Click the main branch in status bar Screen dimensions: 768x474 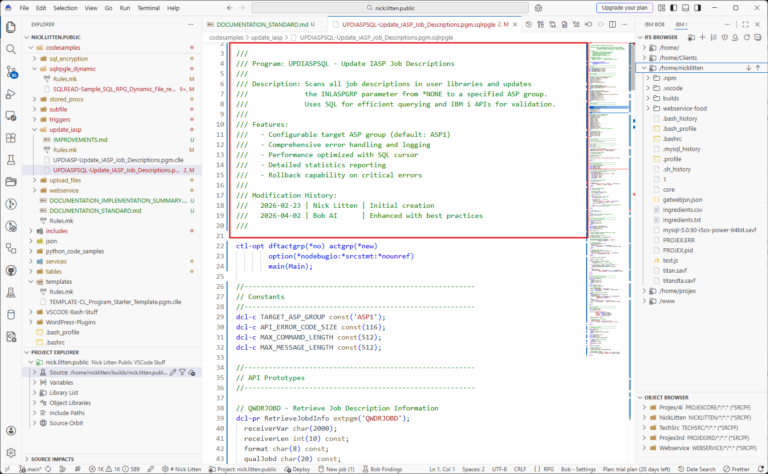click(30, 469)
